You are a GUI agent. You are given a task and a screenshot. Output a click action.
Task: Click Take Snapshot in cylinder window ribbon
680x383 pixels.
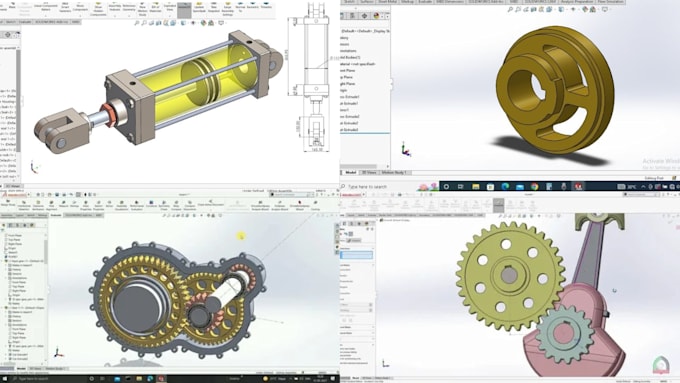214,8
